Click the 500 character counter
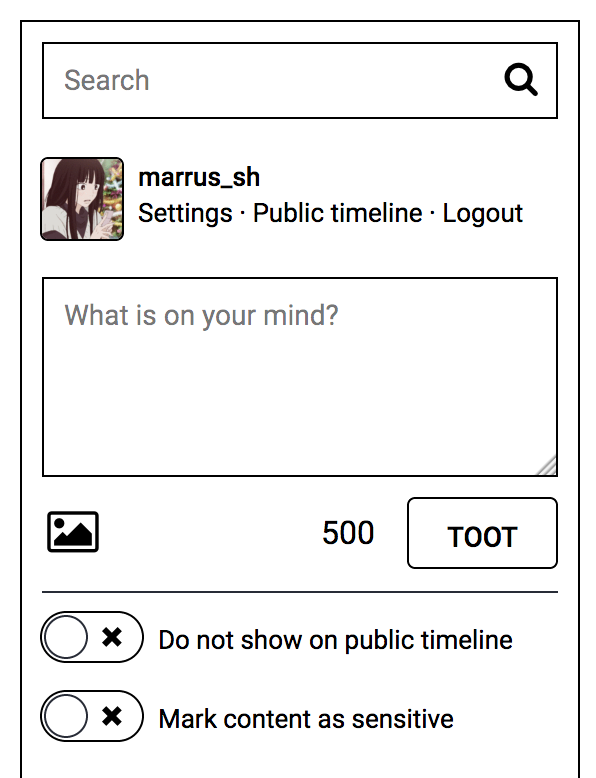The height and width of the screenshot is (778, 596). pos(348,533)
